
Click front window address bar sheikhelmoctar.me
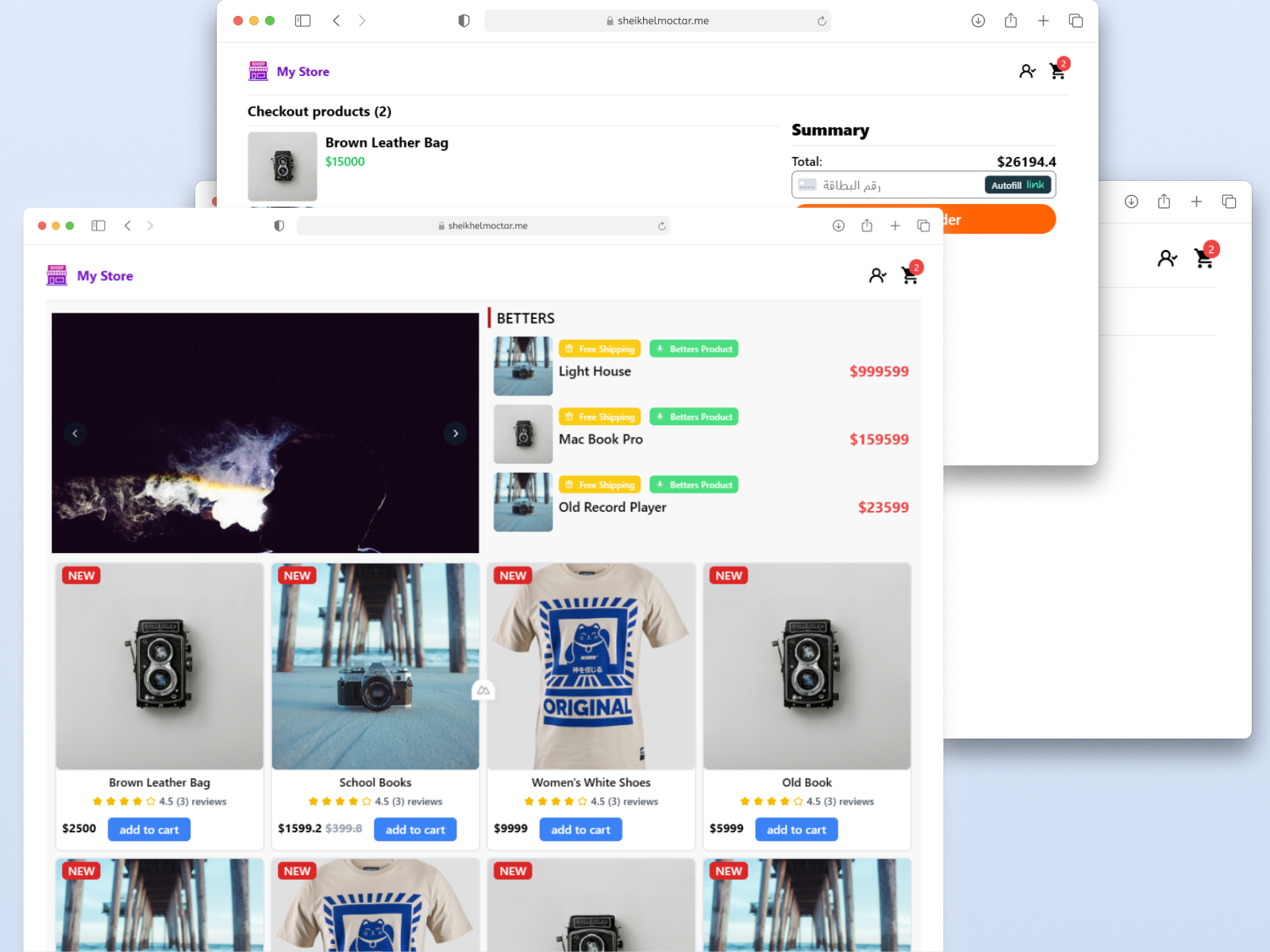[x=483, y=226]
